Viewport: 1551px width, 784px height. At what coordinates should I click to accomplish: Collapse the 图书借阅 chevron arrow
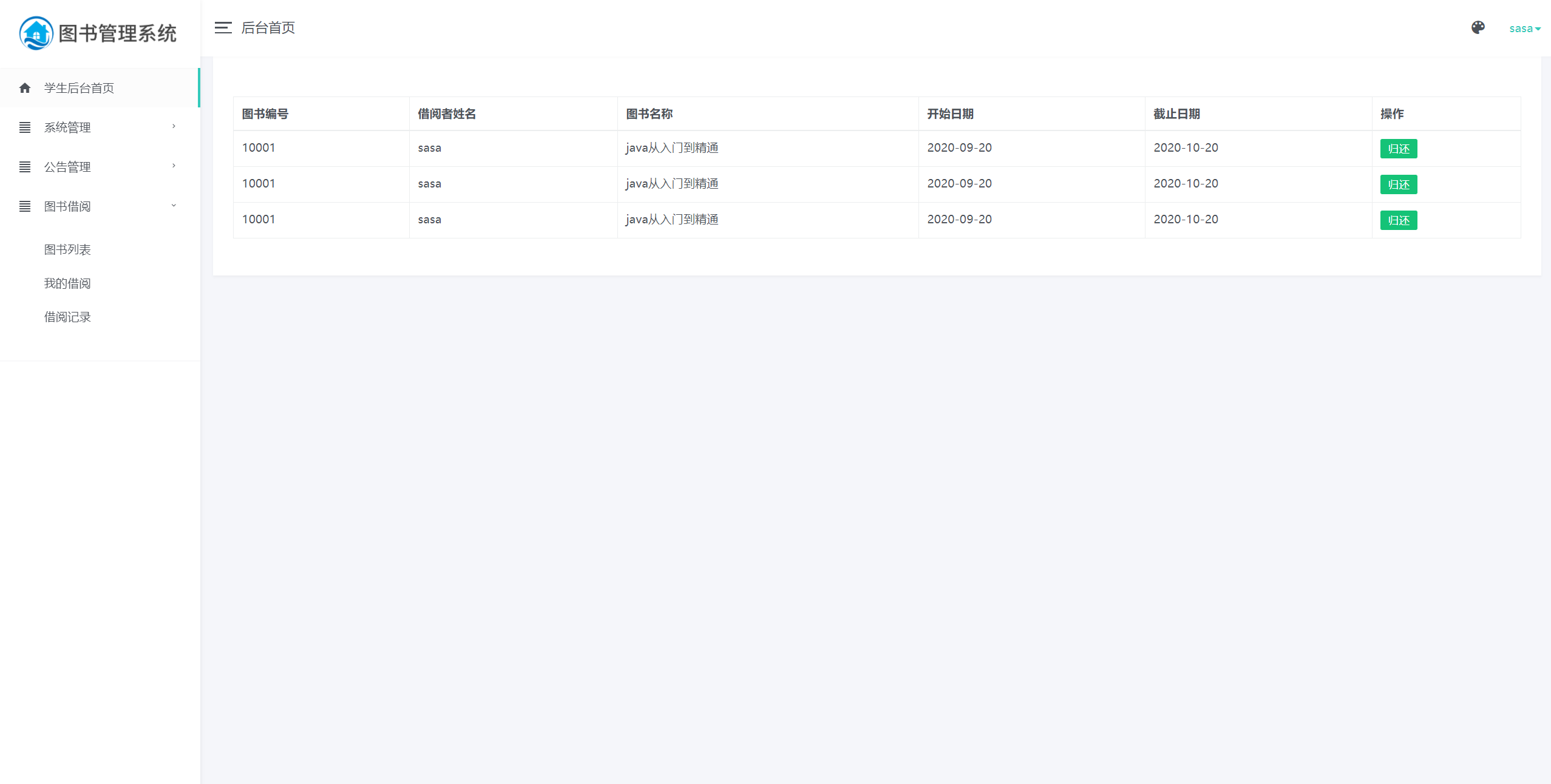coord(174,206)
